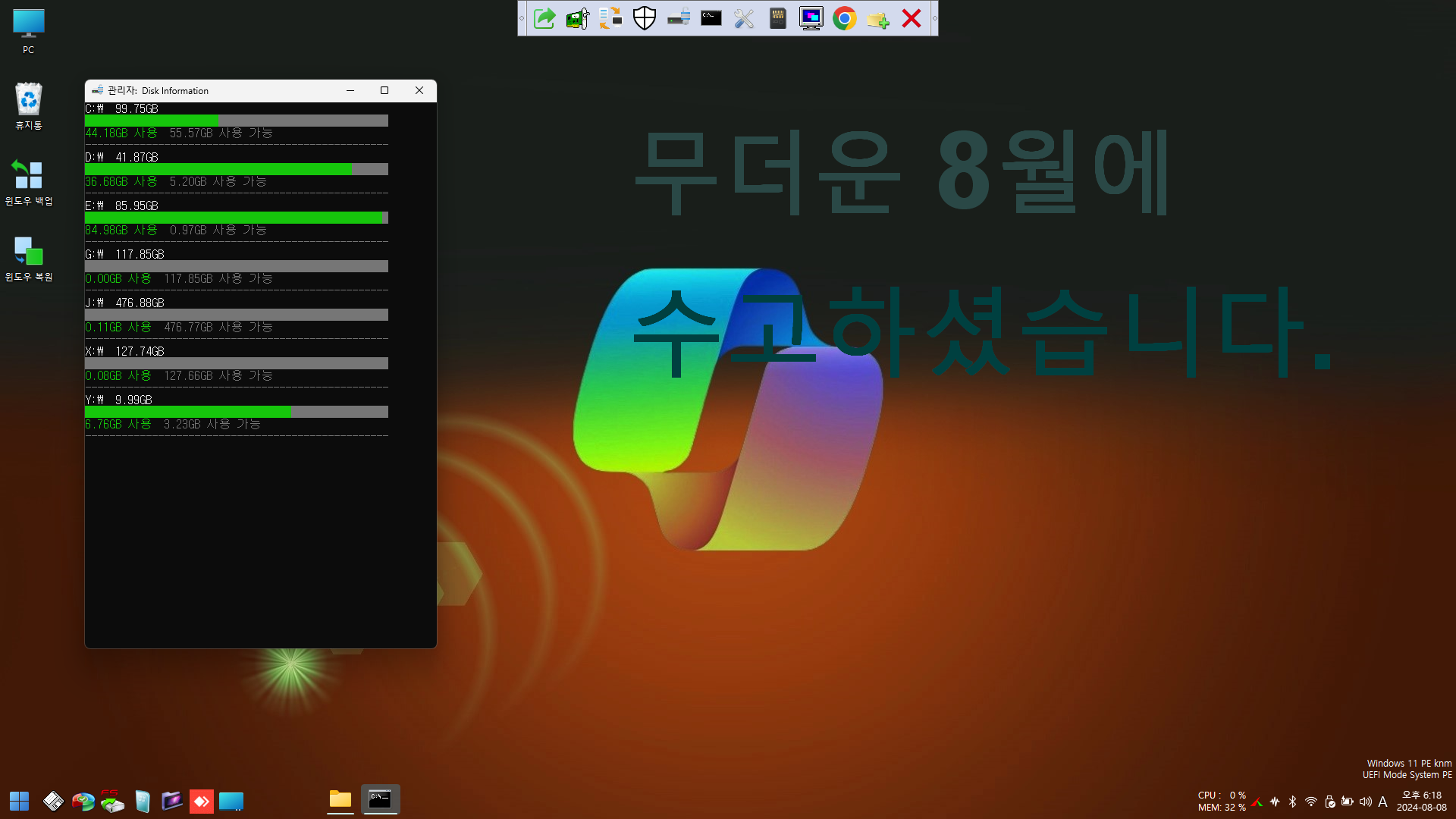Open the black and white shield icon

click(x=645, y=18)
